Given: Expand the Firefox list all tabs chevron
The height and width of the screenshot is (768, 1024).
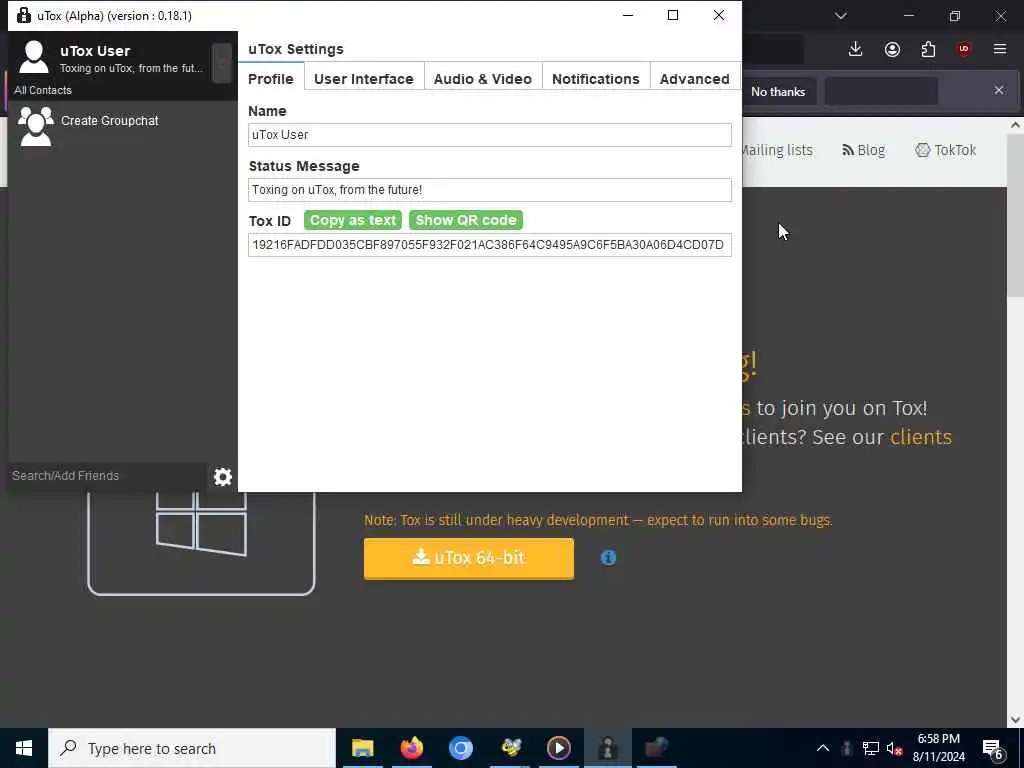Looking at the screenshot, I should point(840,16).
